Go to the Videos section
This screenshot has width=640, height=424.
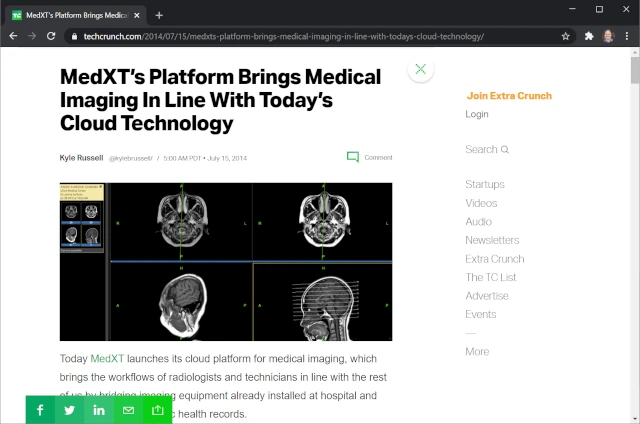point(481,203)
